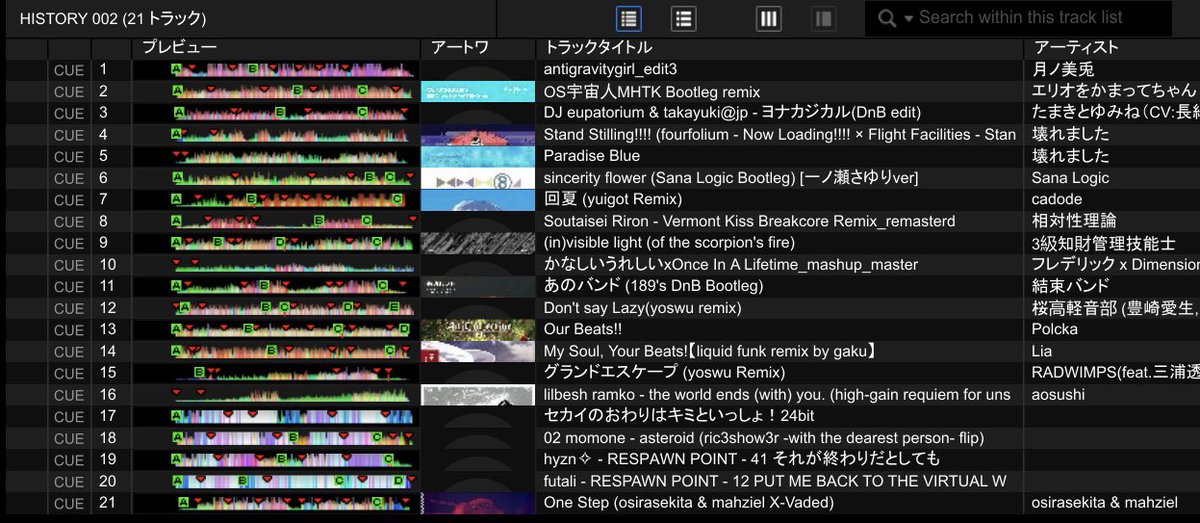The image size is (1200, 523).
Task: Click artist Sana Logic
Action: tap(1070, 178)
